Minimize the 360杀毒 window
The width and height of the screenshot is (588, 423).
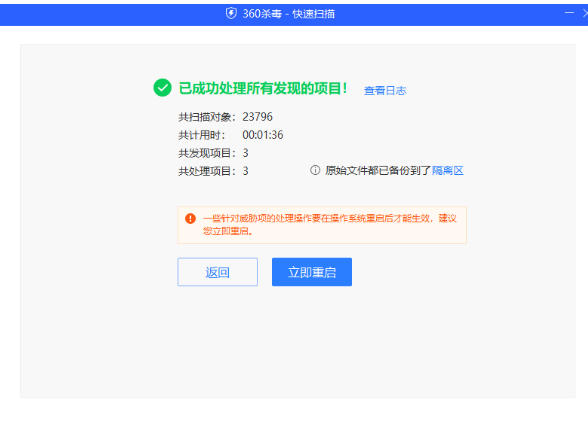tap(569, 13)
